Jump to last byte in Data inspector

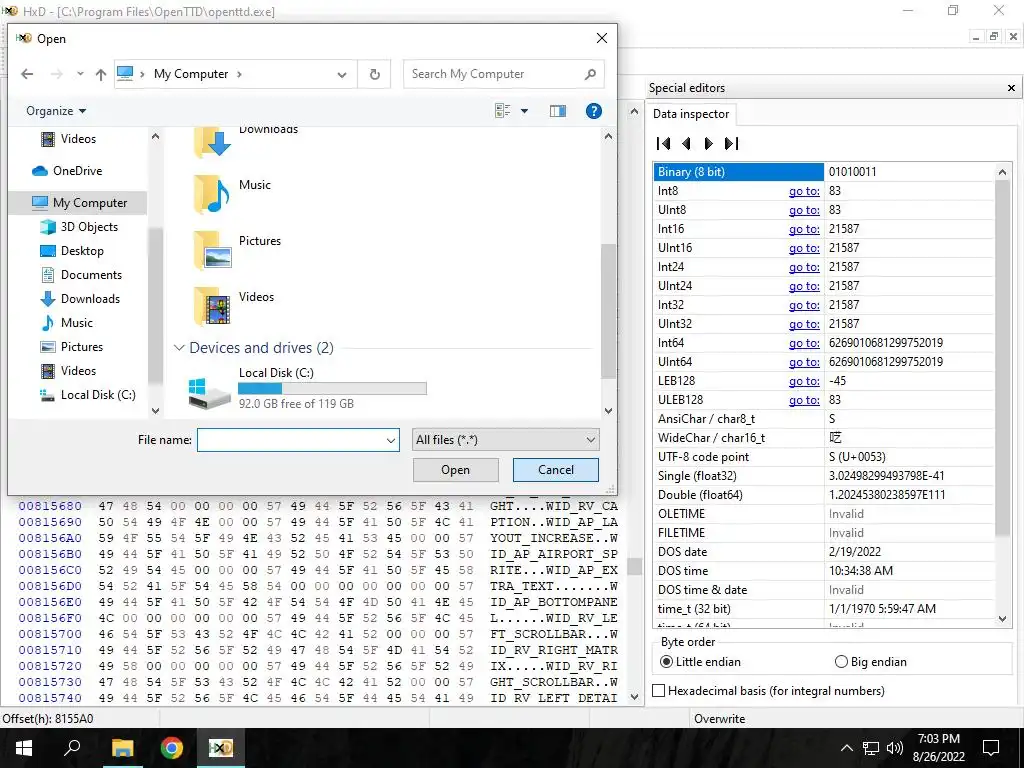pyautogui.click(x=731, y=144)
